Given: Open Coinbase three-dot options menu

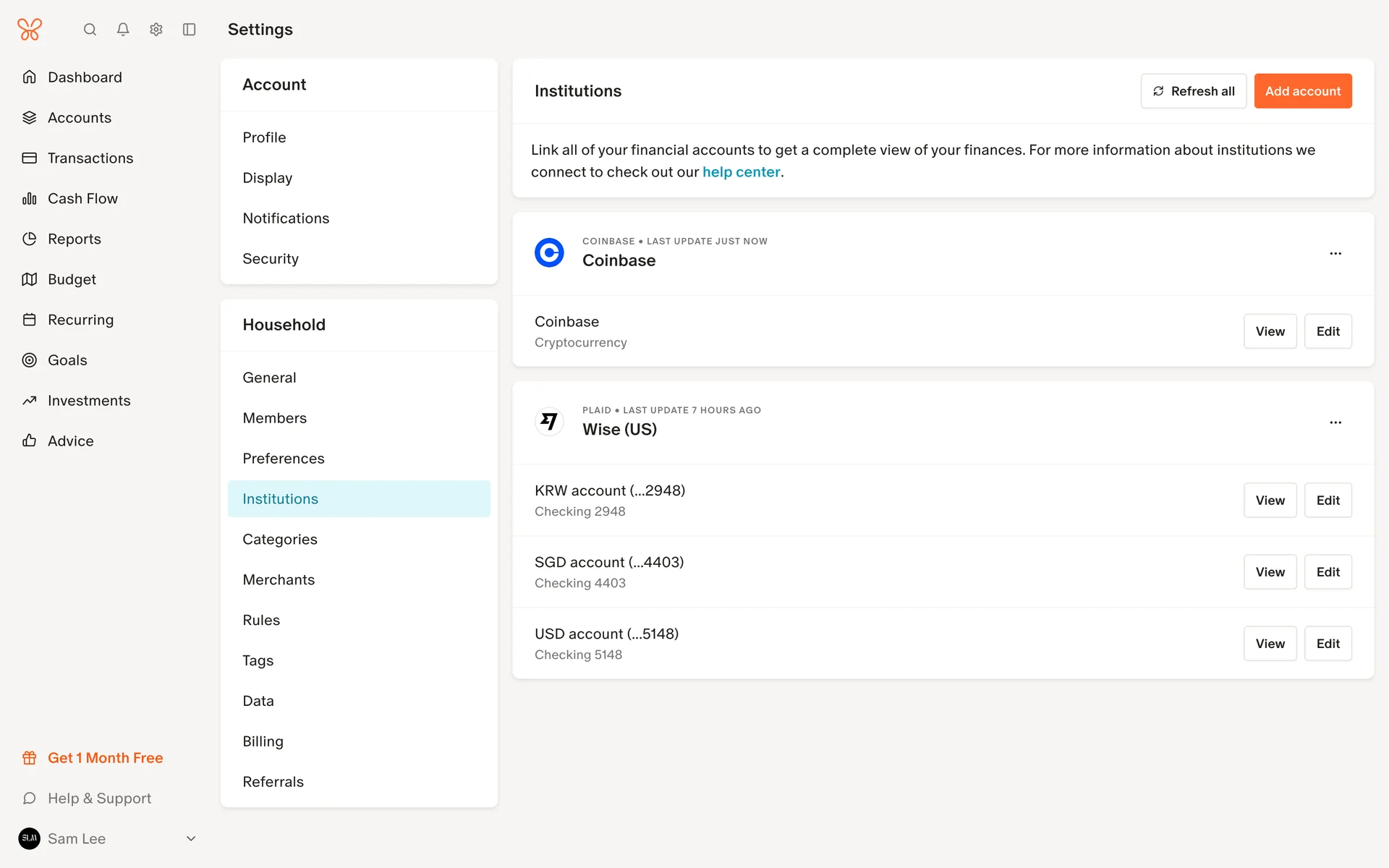Looking at the screenshot, I should pyautogui.click(x=1335, y=253).
